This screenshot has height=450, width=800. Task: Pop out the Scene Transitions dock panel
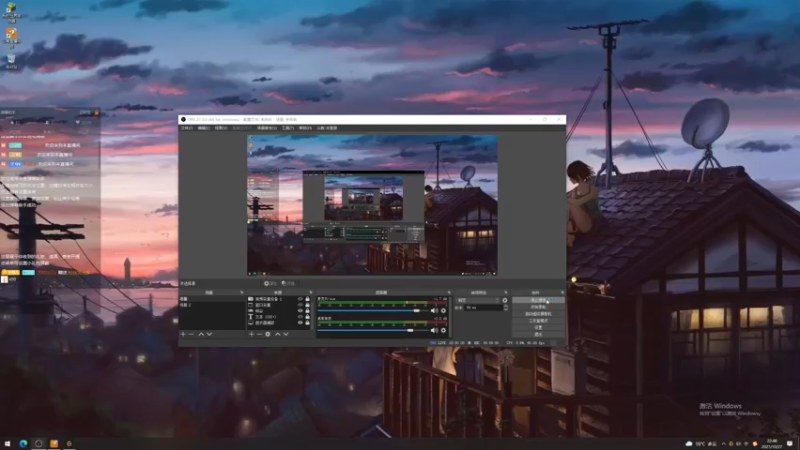tap(506, 293)
